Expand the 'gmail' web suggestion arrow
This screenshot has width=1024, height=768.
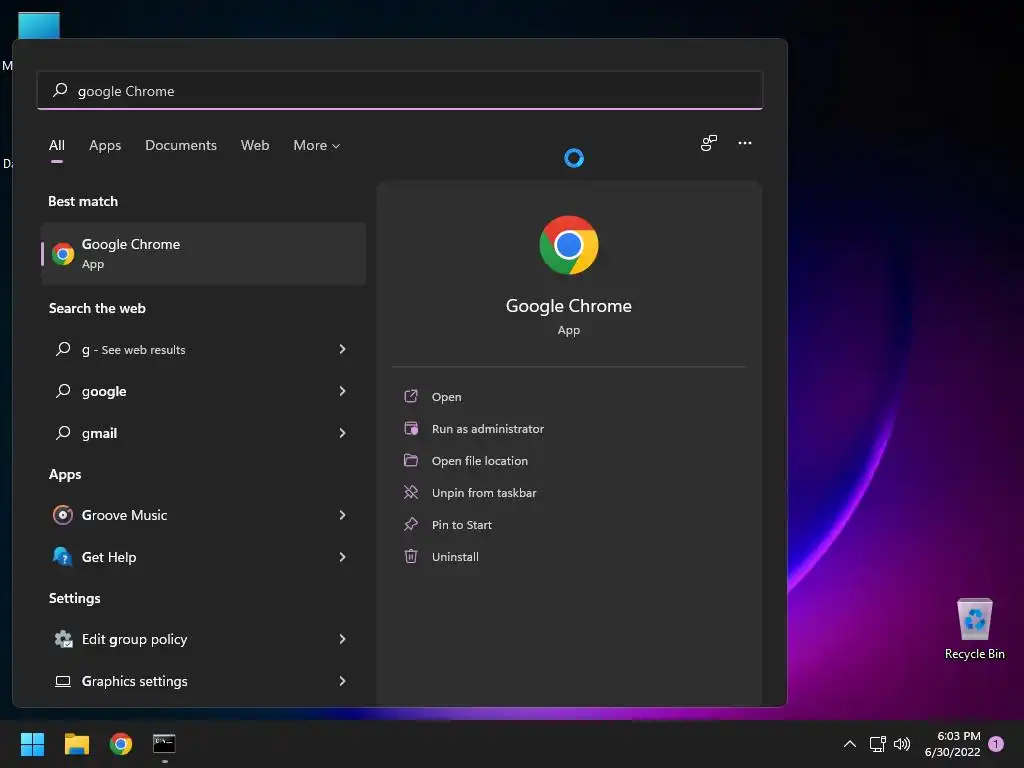click(342, 432)
